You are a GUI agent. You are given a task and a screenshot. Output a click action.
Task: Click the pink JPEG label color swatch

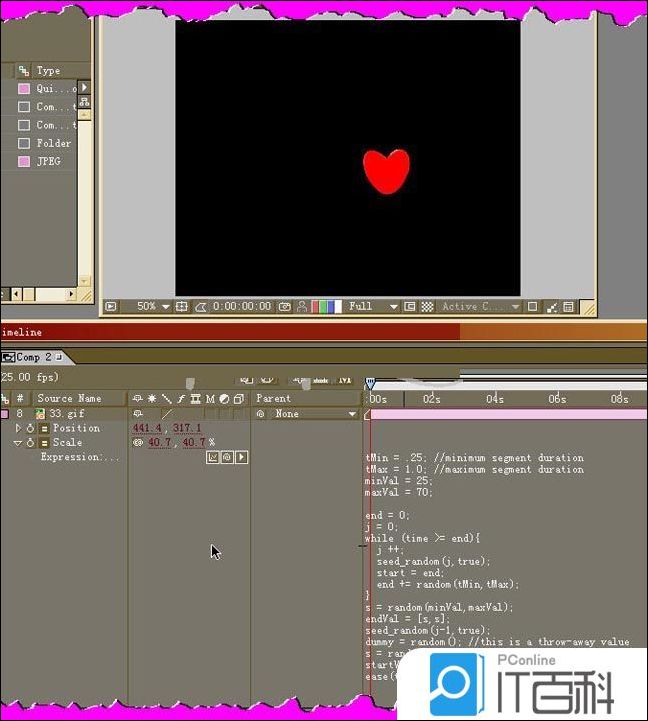pos(23,161)
